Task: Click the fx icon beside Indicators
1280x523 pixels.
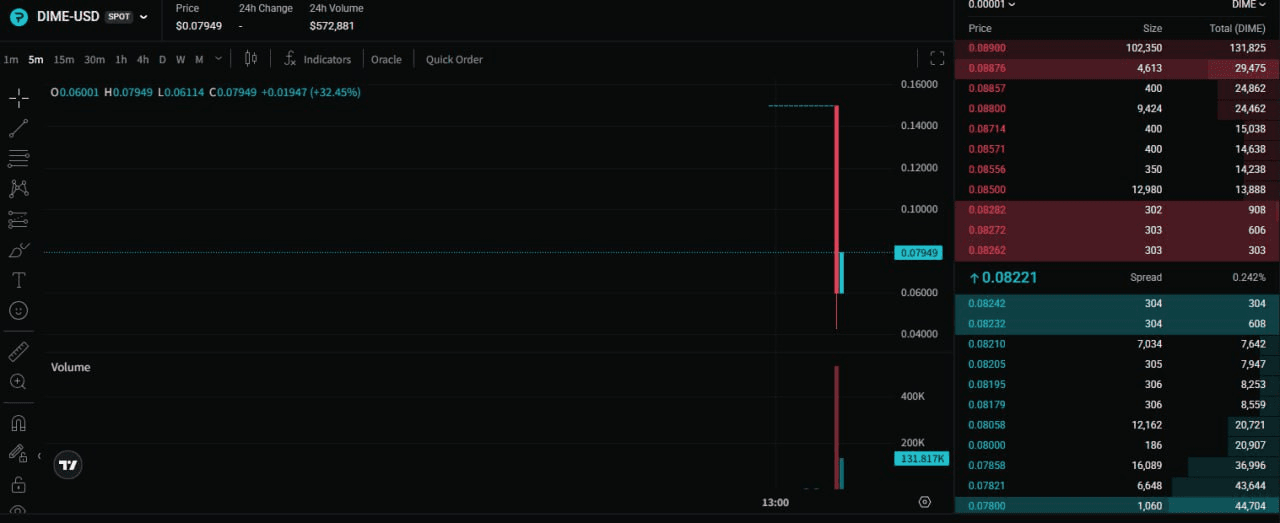Action: (x=290, y=59)
